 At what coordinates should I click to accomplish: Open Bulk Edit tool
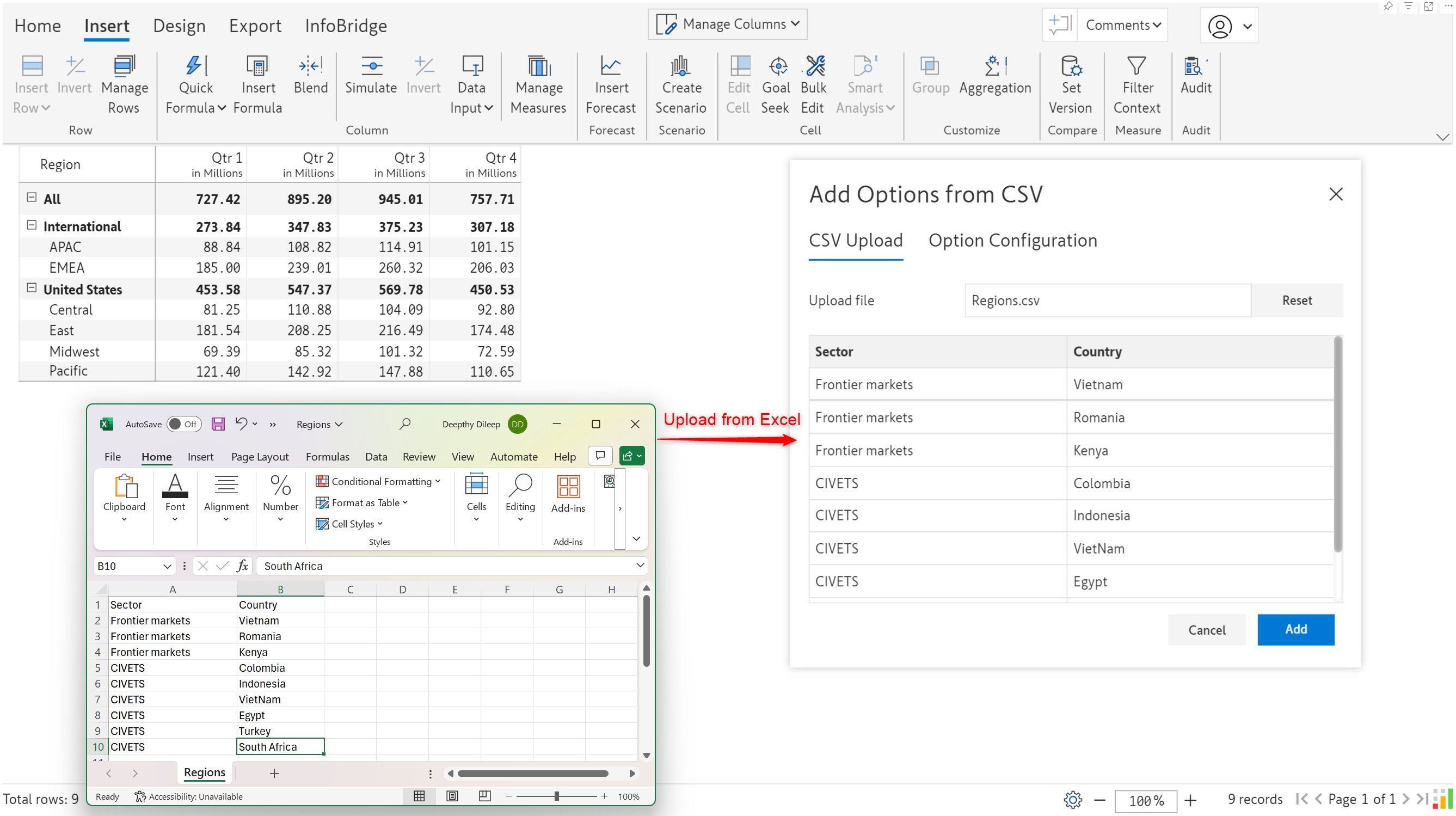[813, 85]
